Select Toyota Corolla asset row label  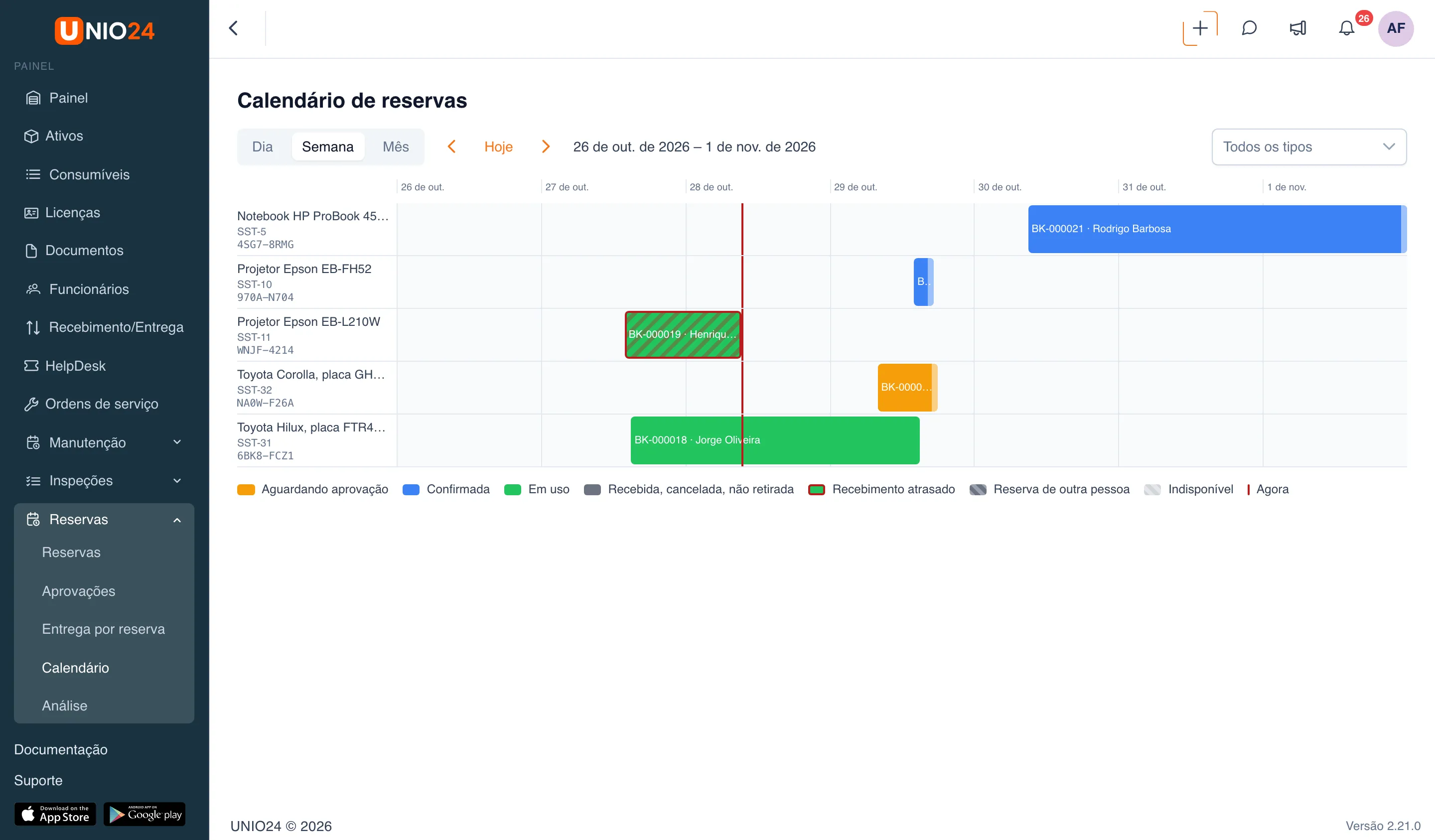tap(311, 375)
